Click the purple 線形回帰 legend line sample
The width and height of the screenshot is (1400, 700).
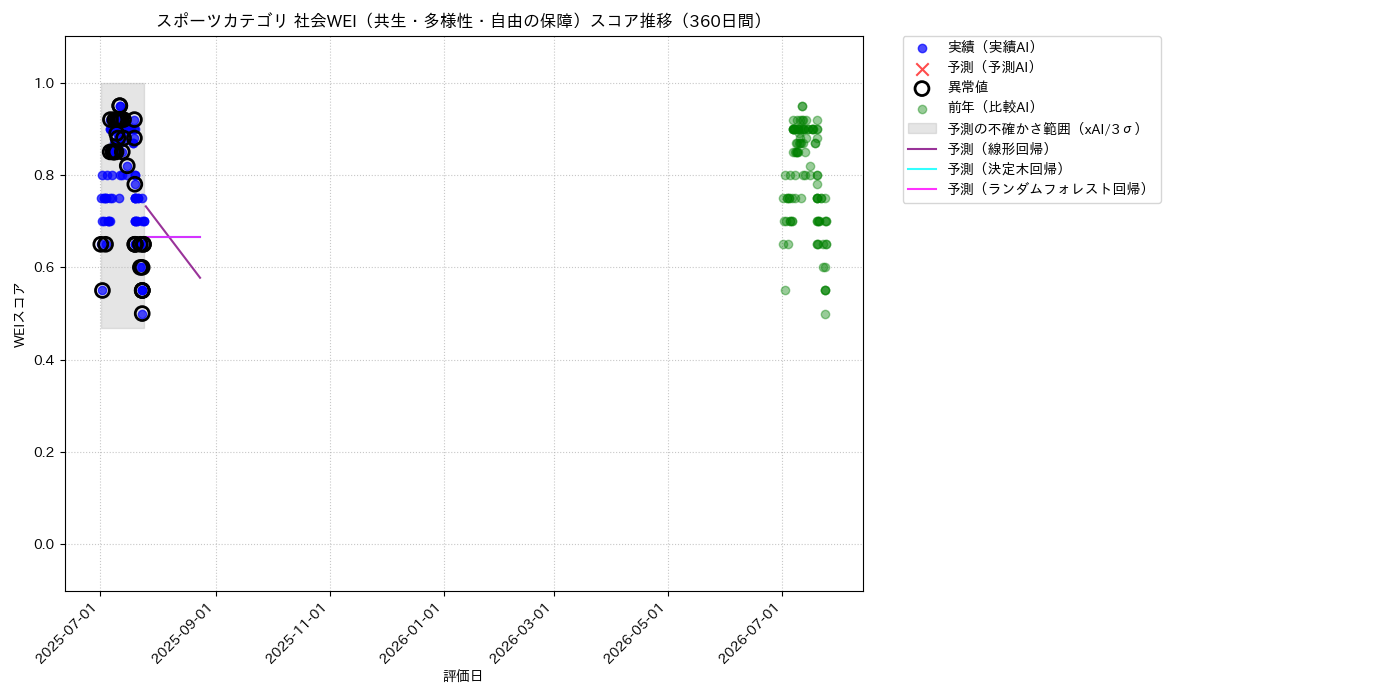coord(922,149)
